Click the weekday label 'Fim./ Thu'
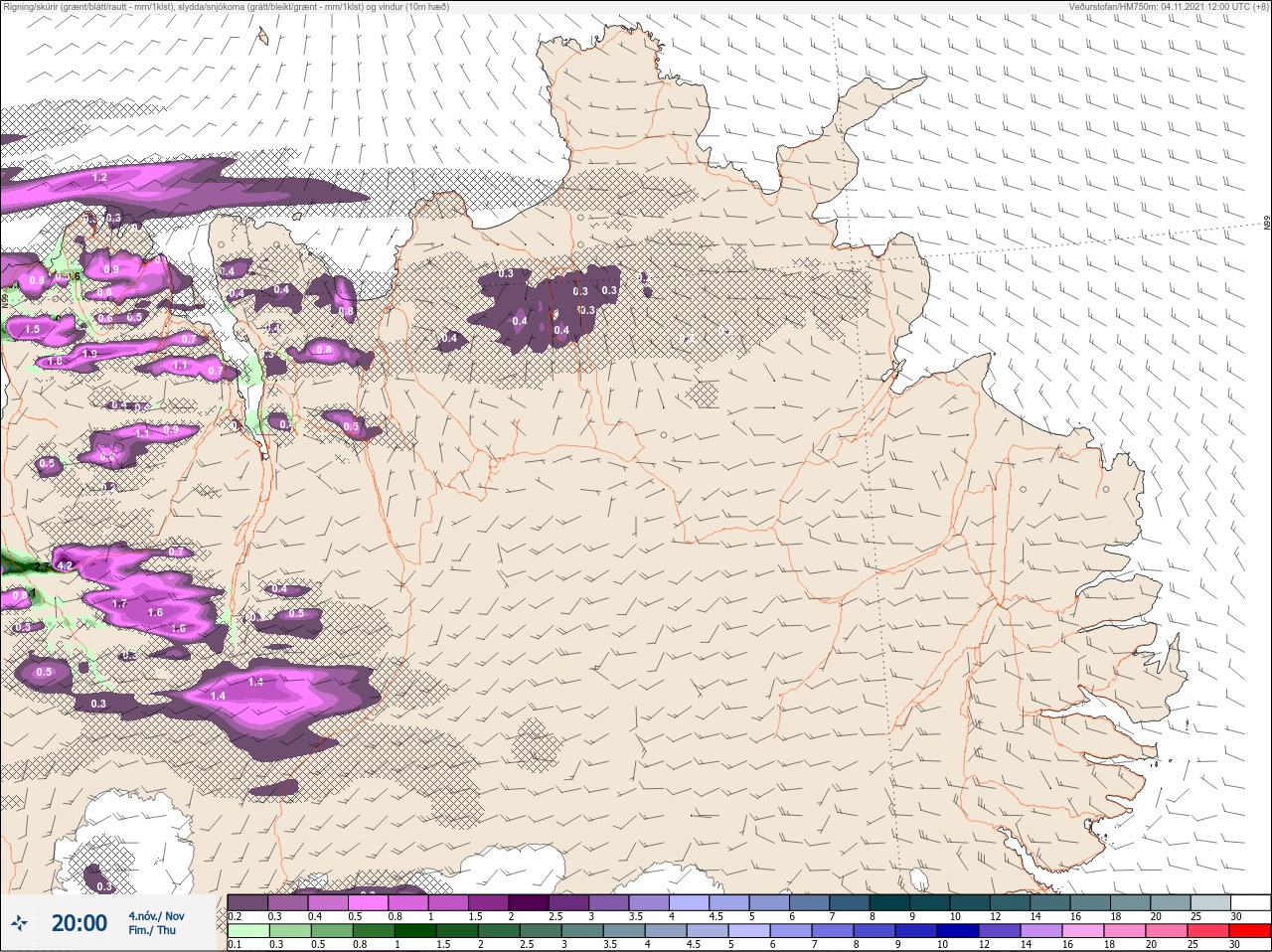 pyautogui.click(x=152, y=930)
